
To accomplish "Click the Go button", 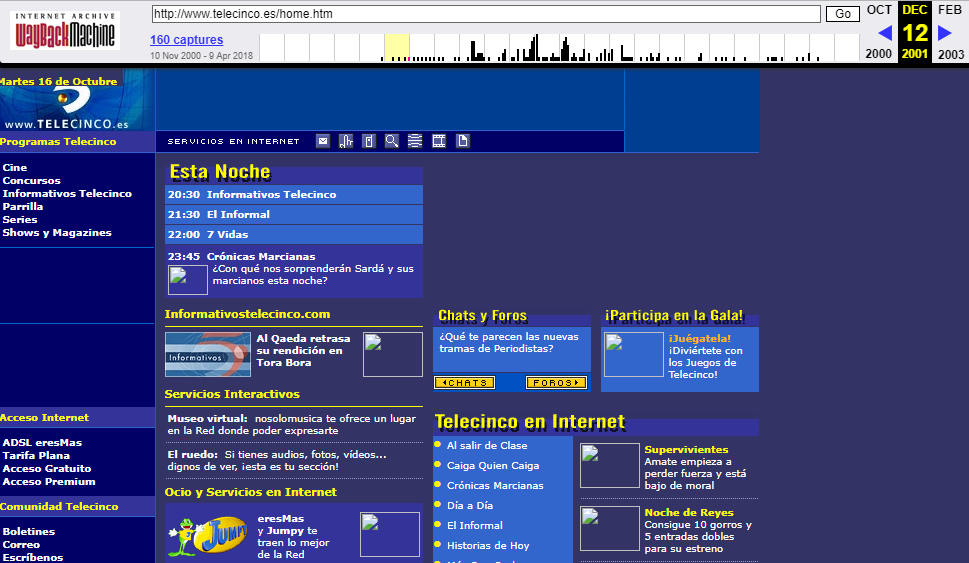I will pyautogui.click(x=842, y=14).
